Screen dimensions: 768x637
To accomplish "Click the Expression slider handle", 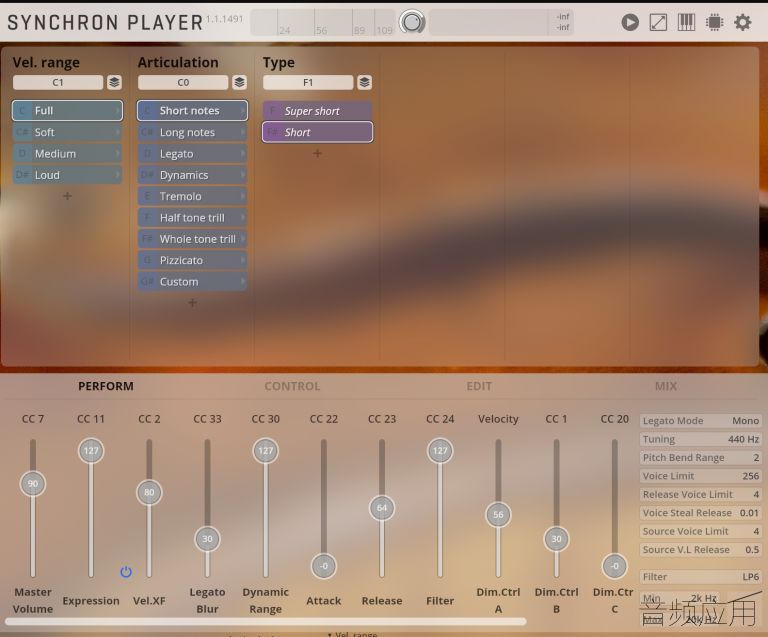I will coord(91,450).
